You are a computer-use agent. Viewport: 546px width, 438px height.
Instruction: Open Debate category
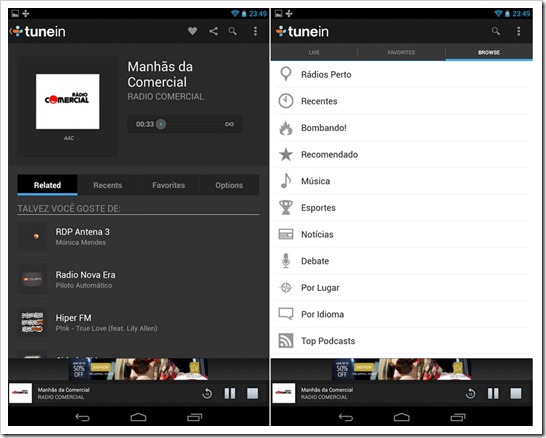click(402, 261)
